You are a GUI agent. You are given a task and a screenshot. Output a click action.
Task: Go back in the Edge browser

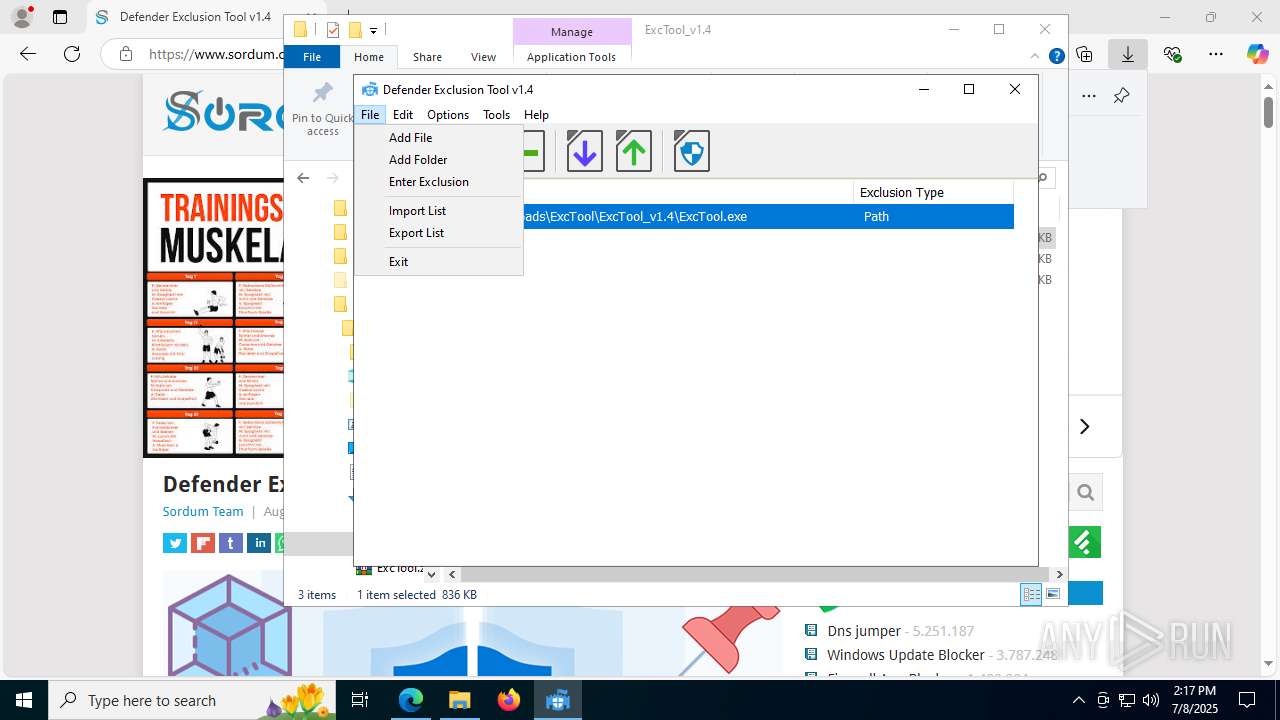pos(28,54)
